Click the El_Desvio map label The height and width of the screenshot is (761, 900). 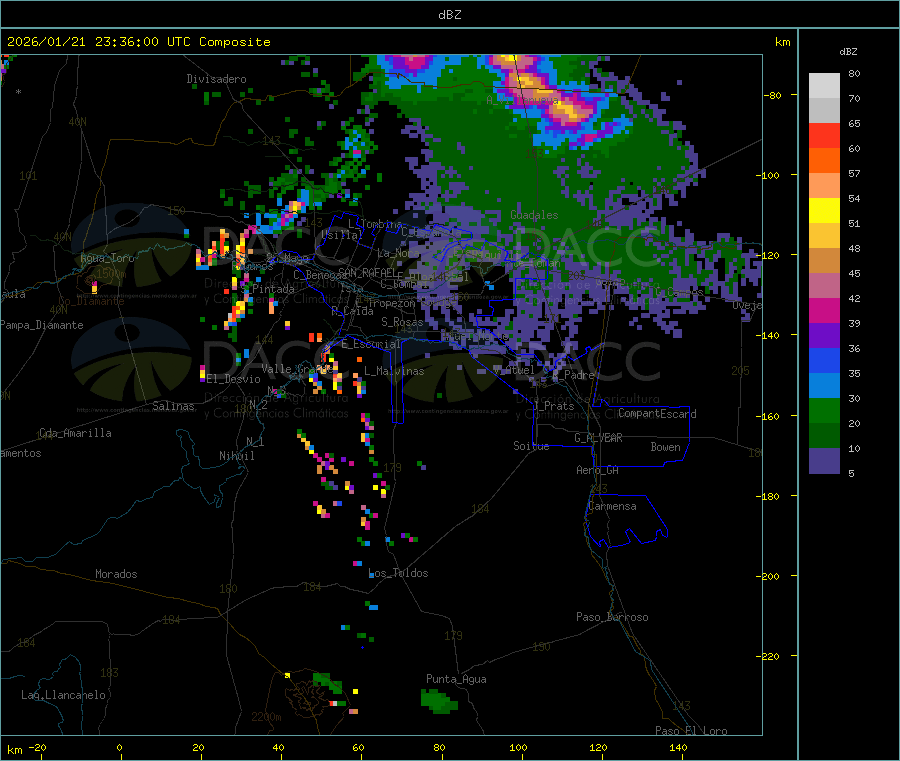tap(233, 379)
